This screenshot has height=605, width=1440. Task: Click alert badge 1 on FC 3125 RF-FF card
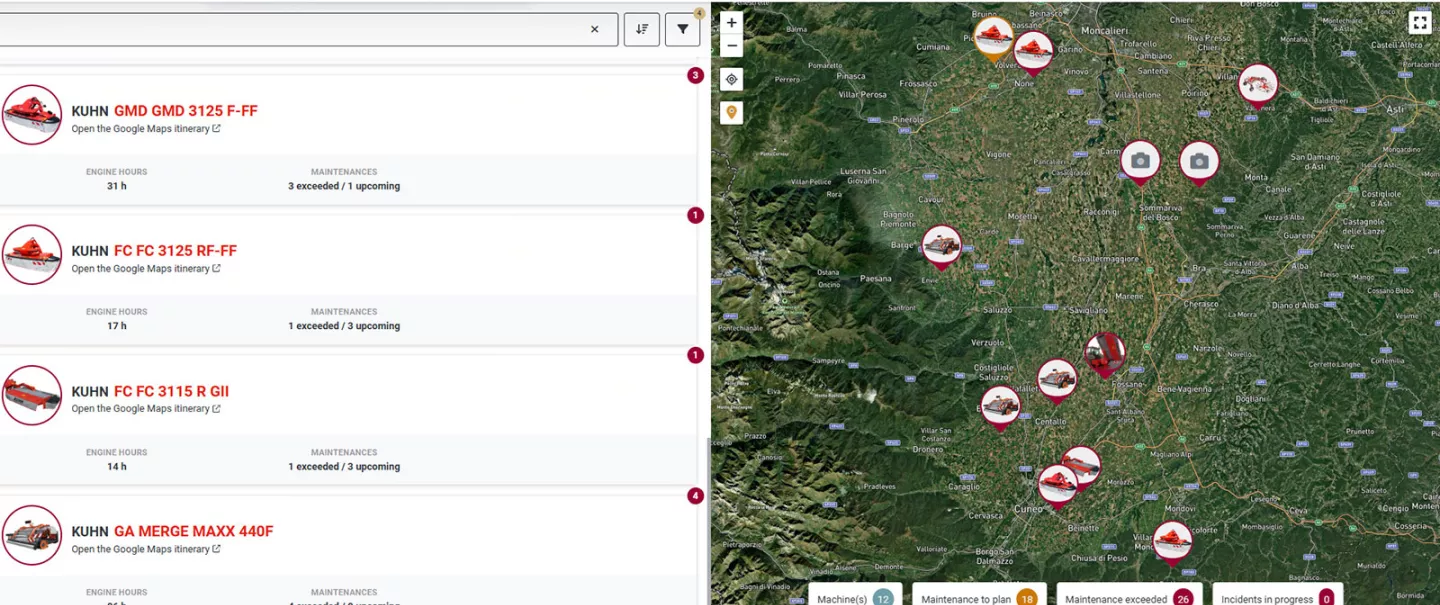point(696,215)
